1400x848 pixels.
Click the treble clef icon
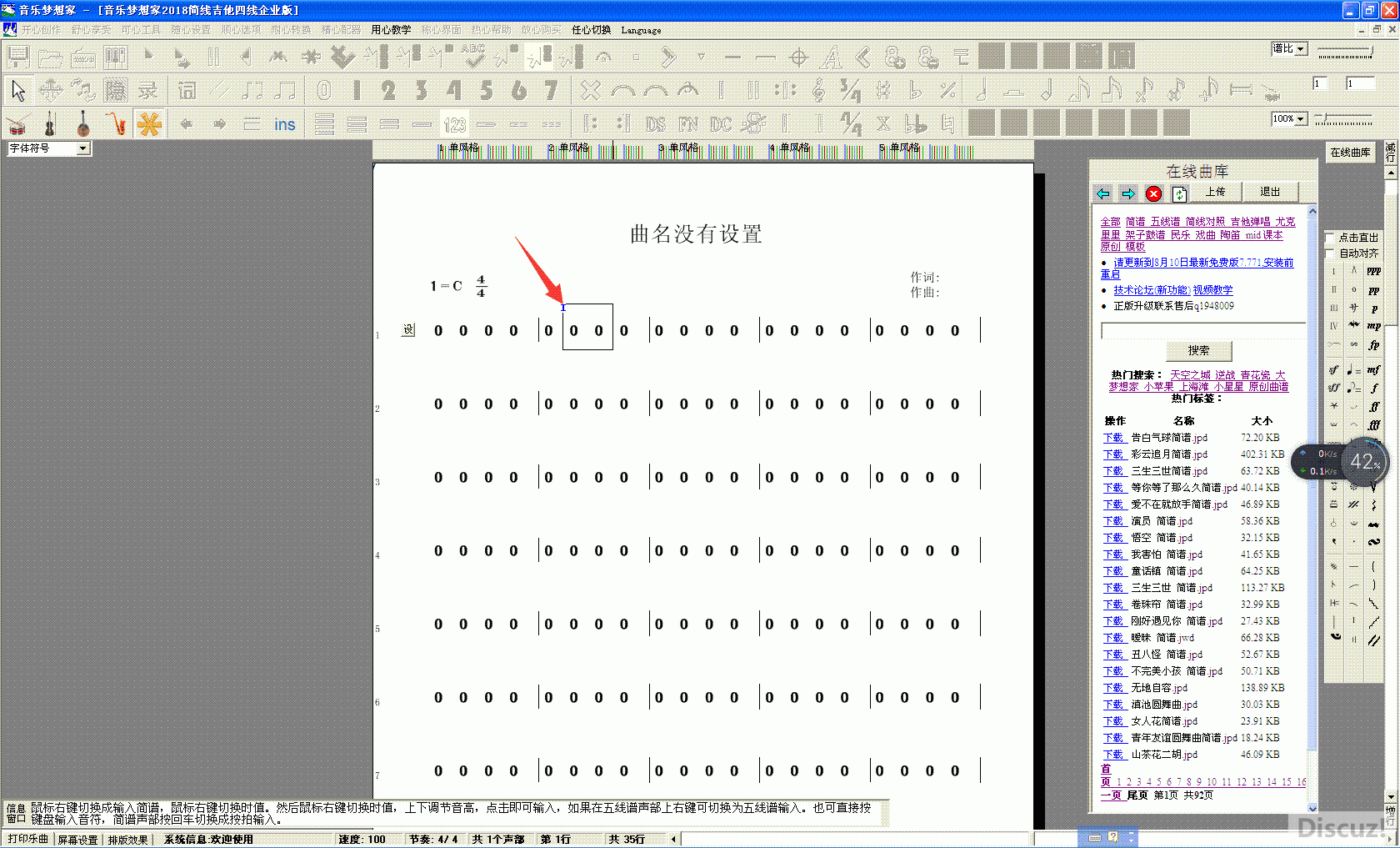tap(818, 89)
